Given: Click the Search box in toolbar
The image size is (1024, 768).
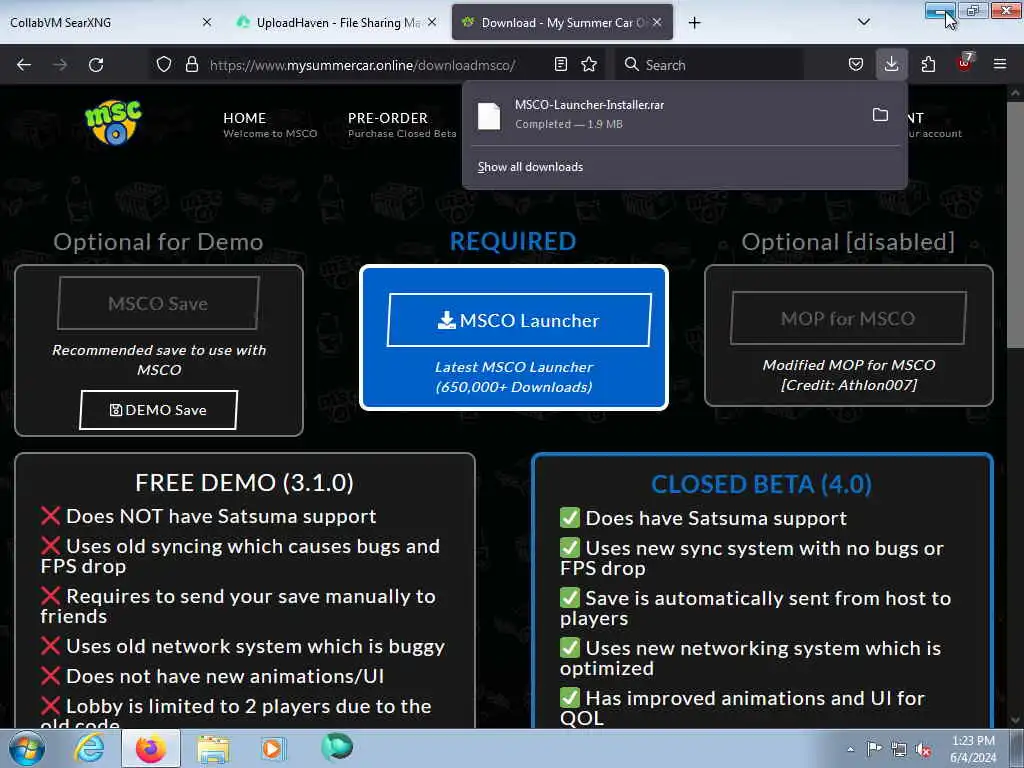Looking at the screenshot, I should pyautogui.click(x=710, y=65).
